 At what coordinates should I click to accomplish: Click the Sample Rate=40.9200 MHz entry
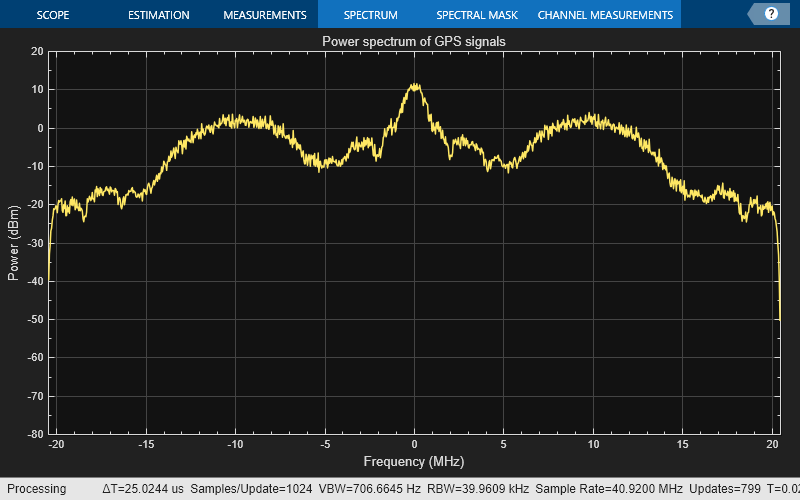tap(609, 489)
